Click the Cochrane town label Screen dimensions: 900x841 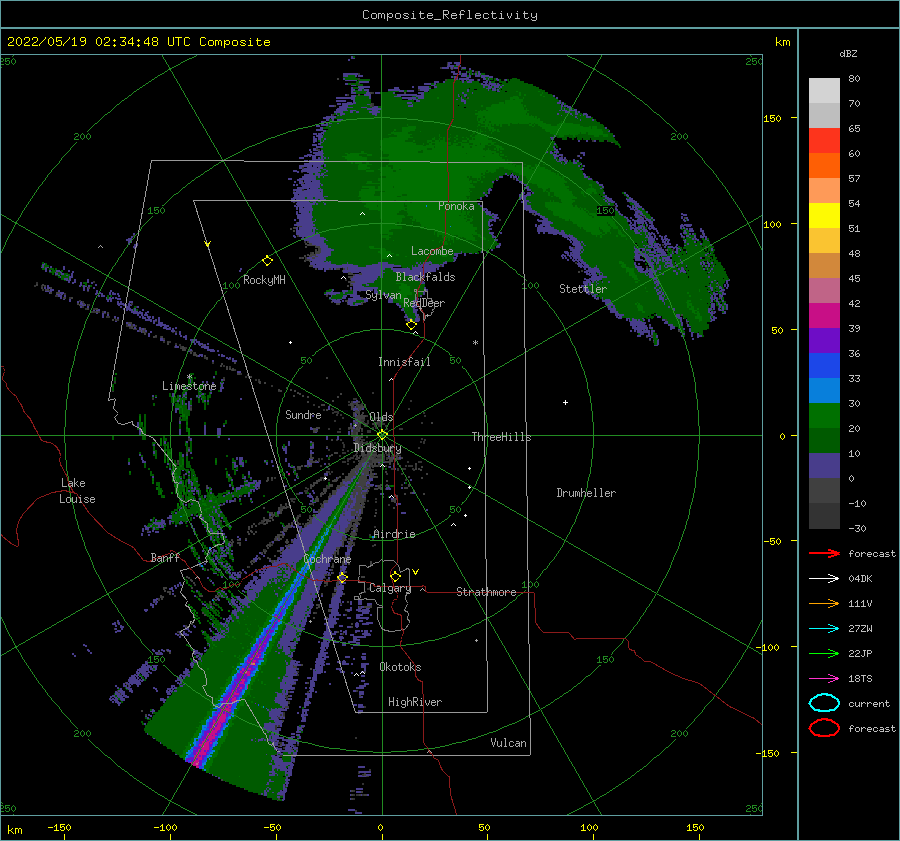327,559
